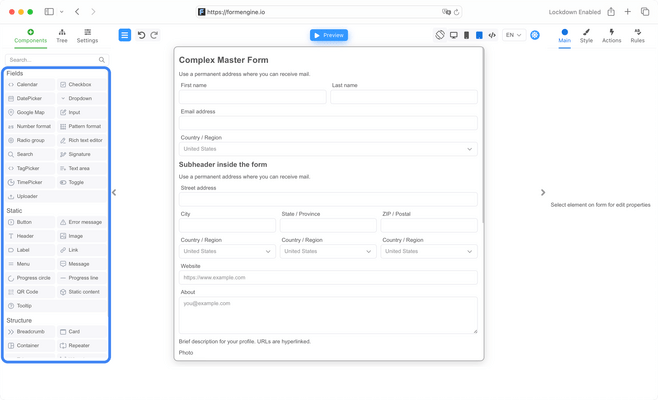Switch to the Tree tab
Viewport: 658px width, 400px height.
[x=62, y=36]
